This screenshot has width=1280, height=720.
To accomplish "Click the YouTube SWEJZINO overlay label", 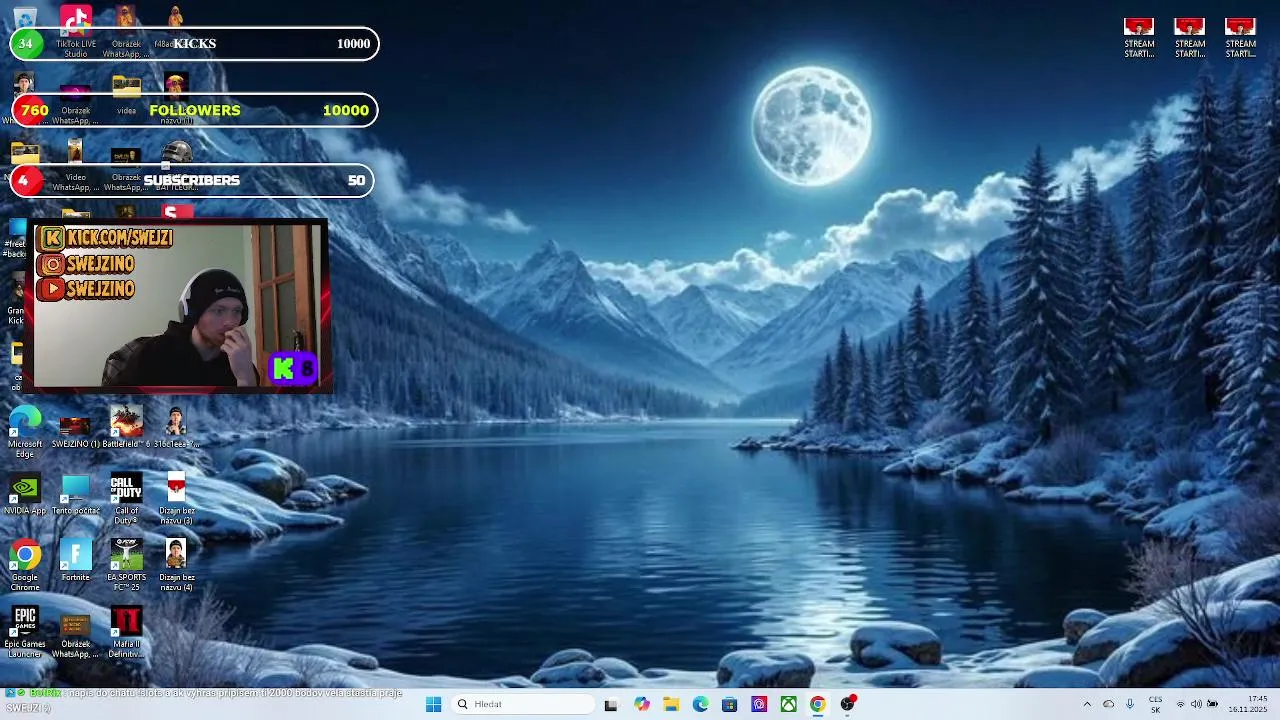I will click(x=87, y=289).
